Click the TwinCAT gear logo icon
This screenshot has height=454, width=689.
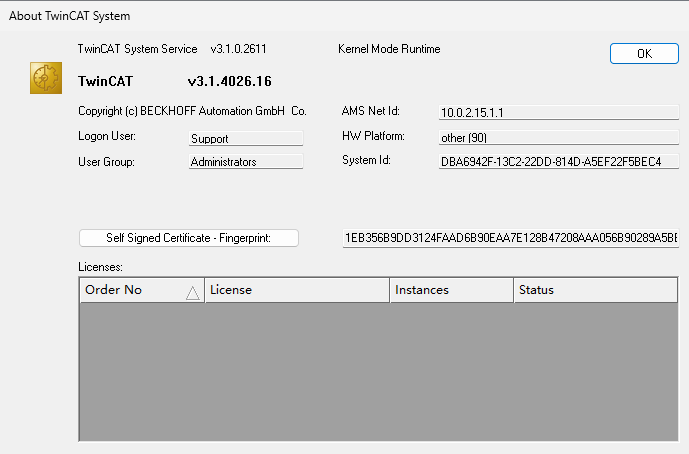tap(46, 78)
